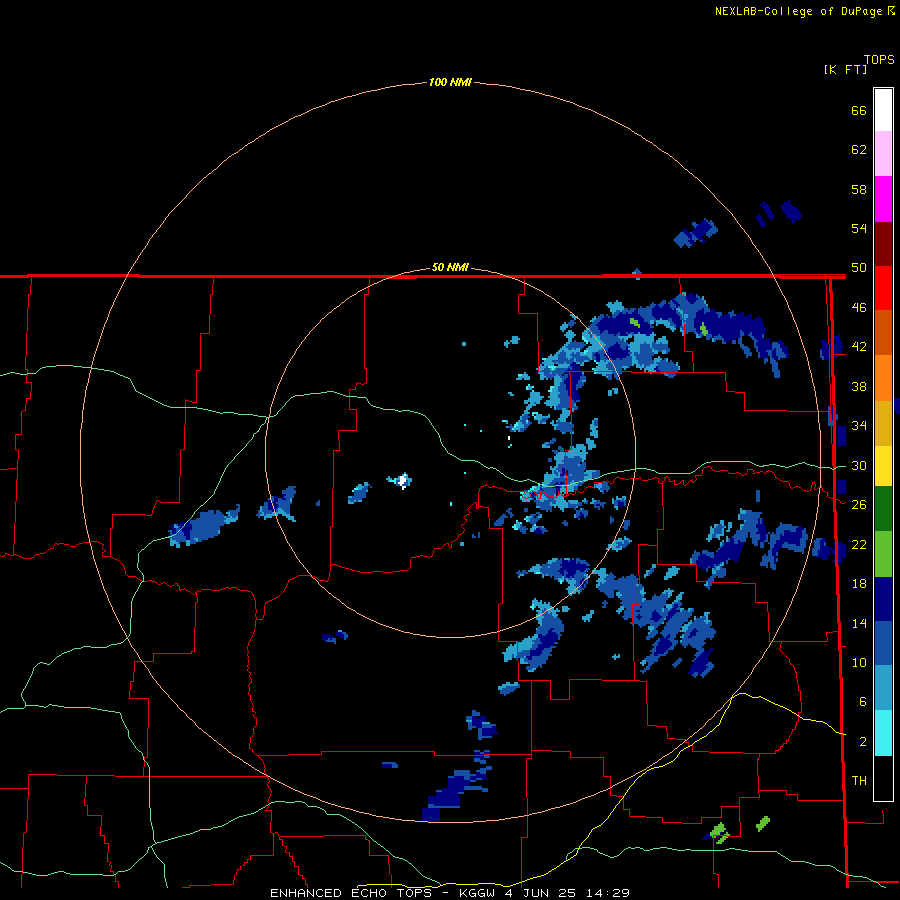Click the "38" legend value

[859, 386]
